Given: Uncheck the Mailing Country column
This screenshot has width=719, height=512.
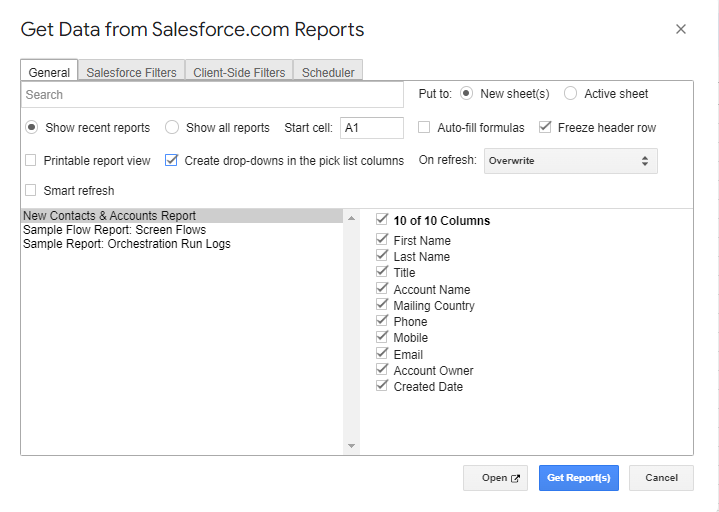Looking at the screenshot, I should pos(382,305).
